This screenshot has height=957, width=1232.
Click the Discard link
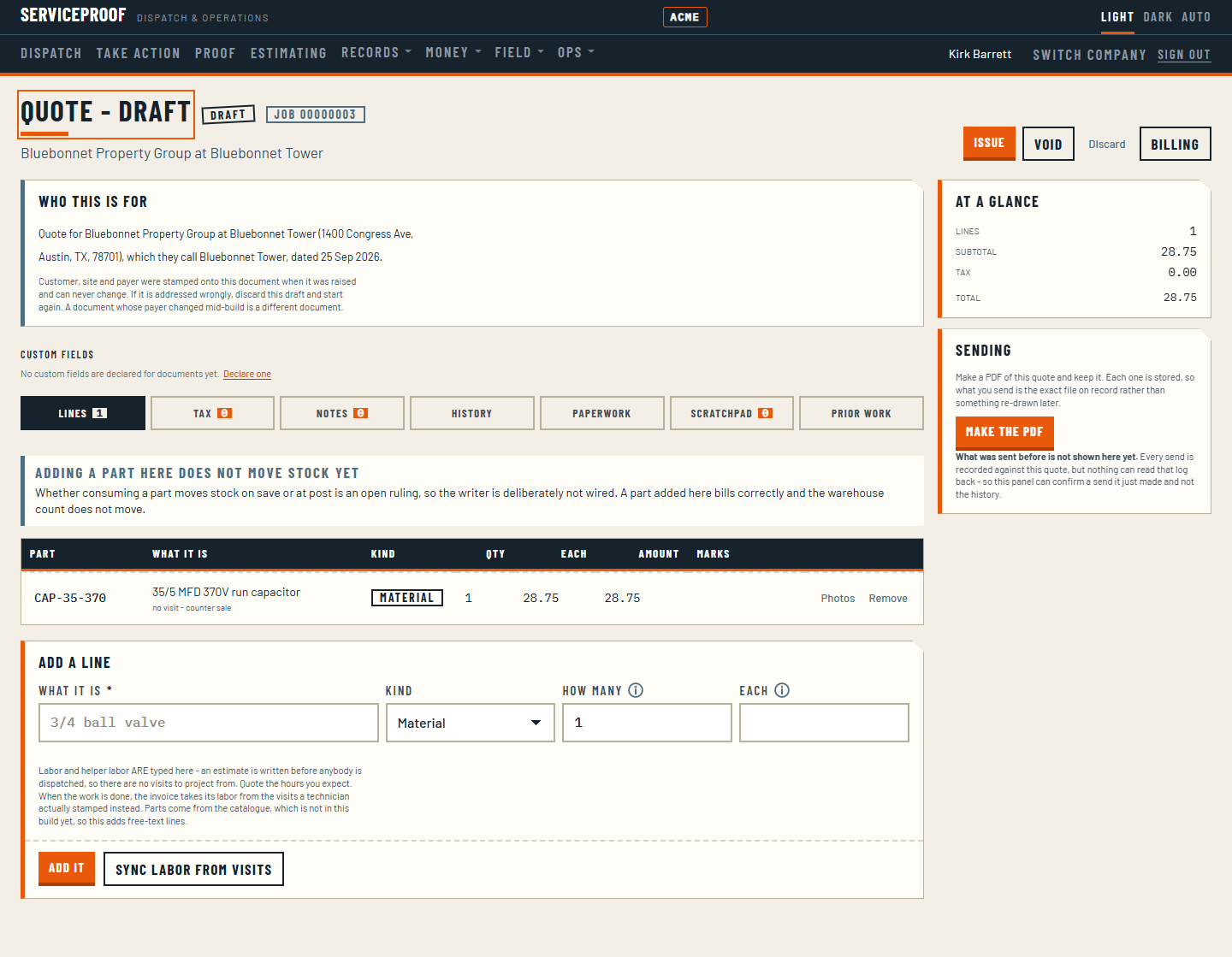[1107, 144]
